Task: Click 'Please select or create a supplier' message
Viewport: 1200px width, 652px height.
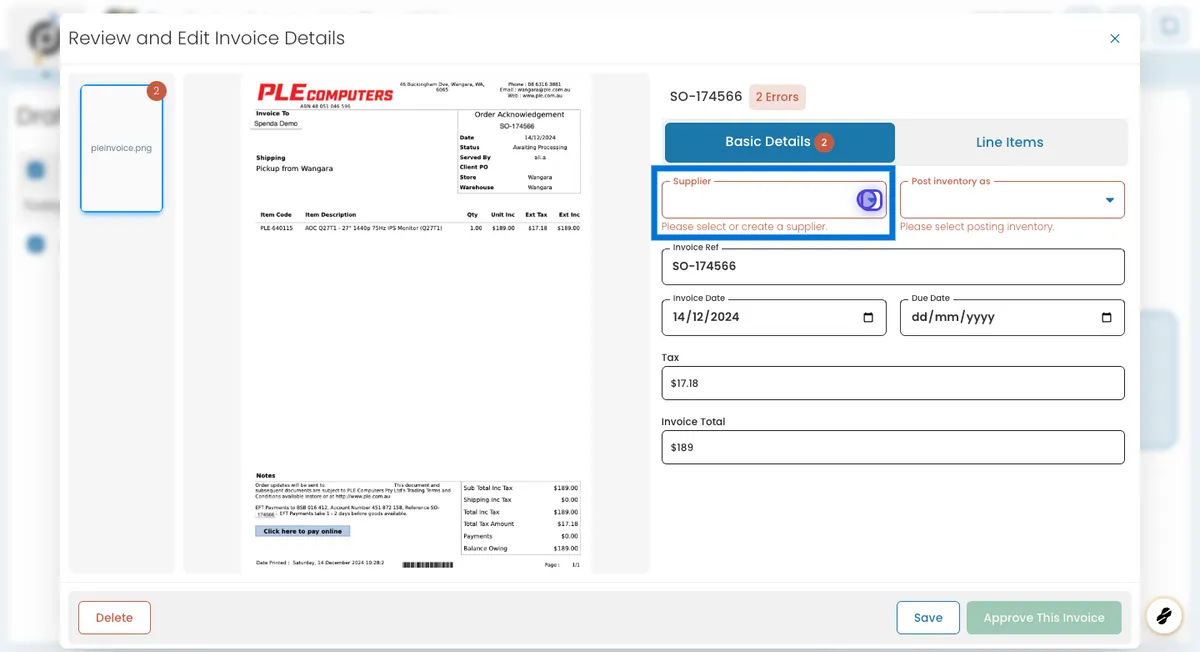Action: tap(744, 227)
